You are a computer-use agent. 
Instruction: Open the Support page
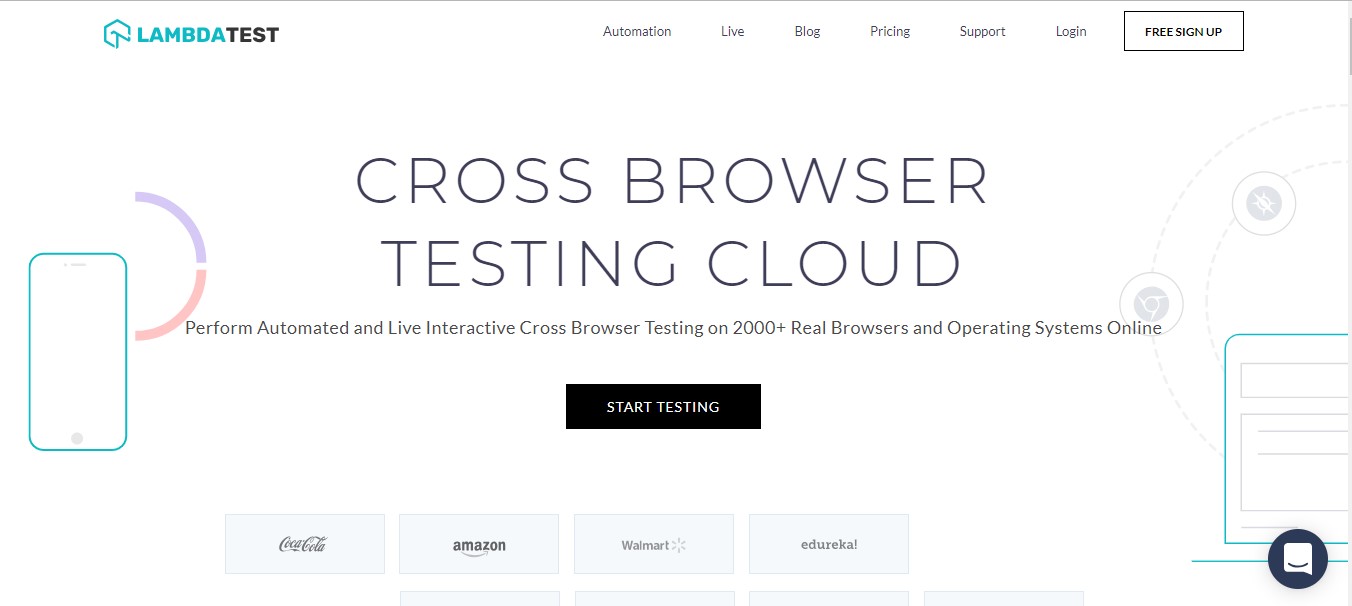982,31
